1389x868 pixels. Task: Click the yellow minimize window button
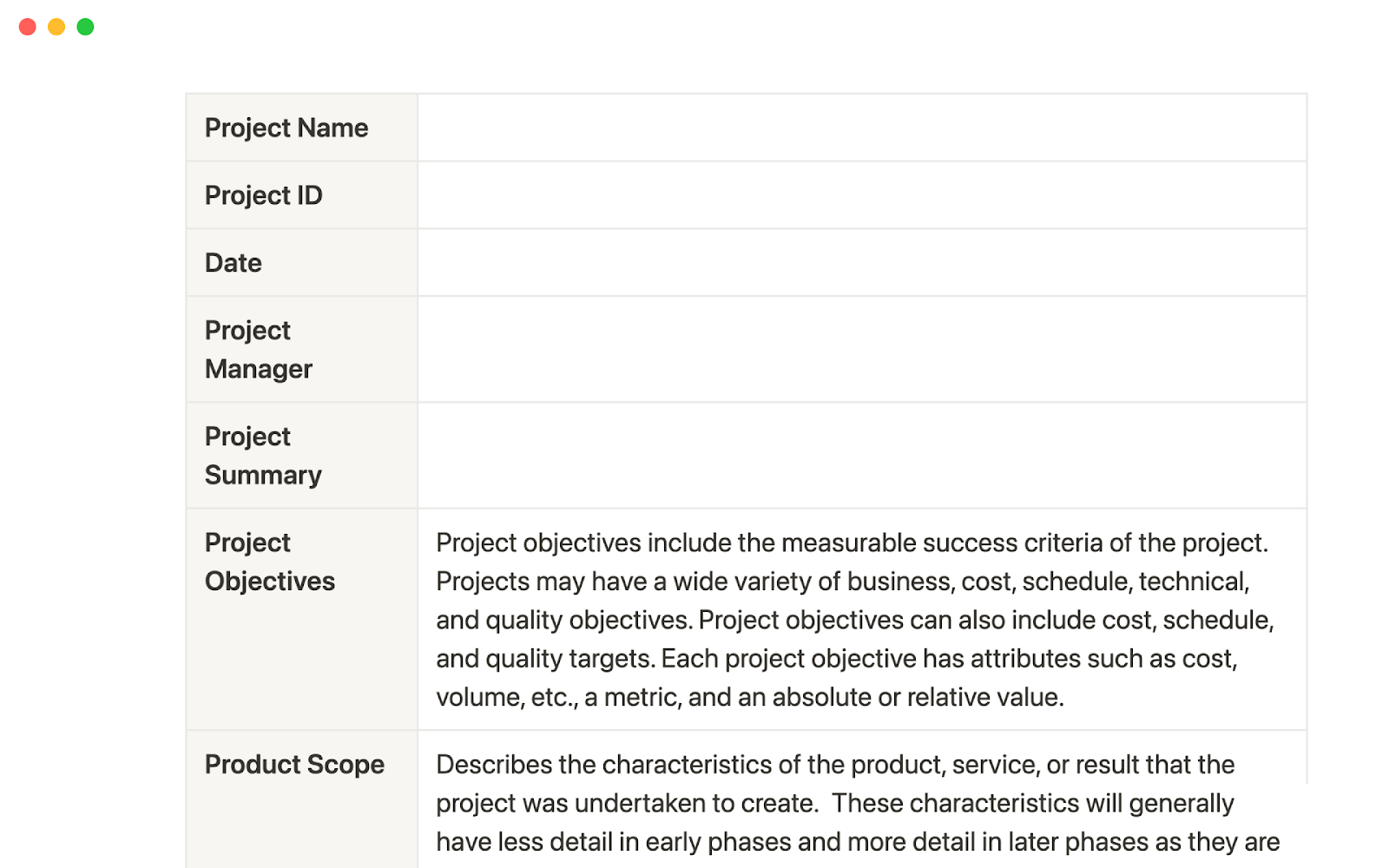point(56,26)
